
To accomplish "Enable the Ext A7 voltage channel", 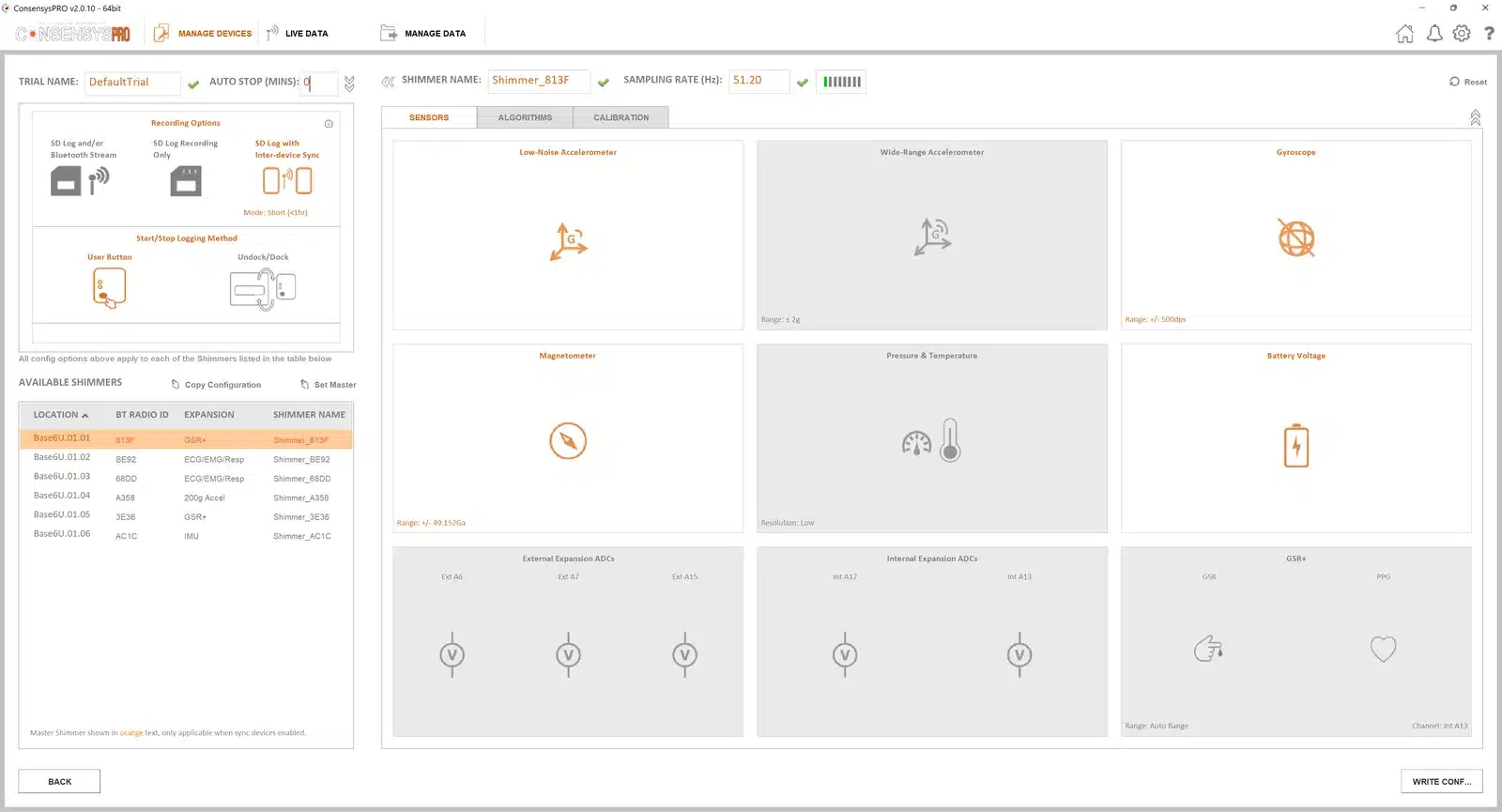I will (569, 655).
